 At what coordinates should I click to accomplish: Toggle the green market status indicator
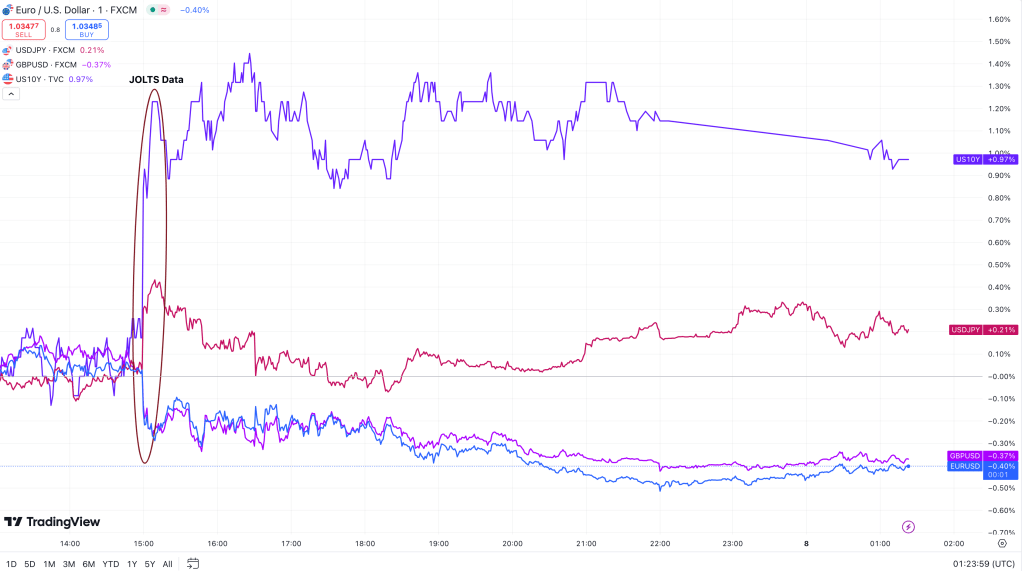[152, 10]
